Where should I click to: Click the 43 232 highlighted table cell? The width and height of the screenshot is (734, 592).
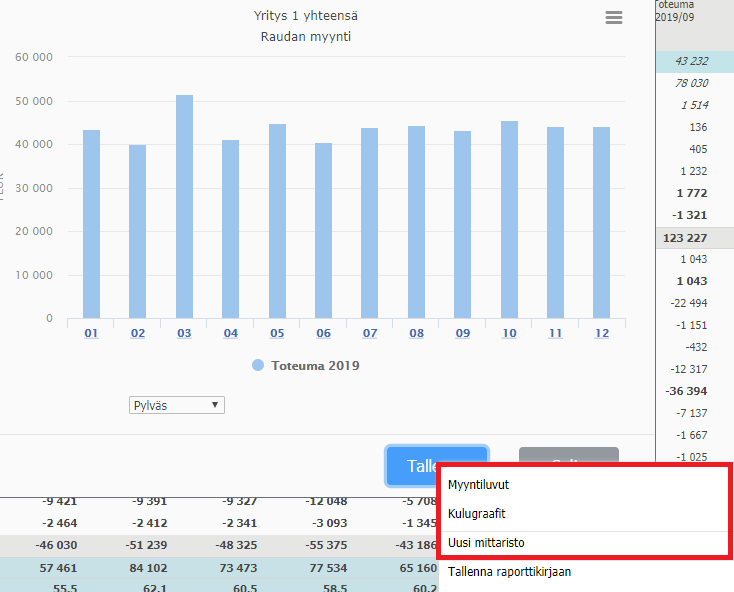[693, 62]
